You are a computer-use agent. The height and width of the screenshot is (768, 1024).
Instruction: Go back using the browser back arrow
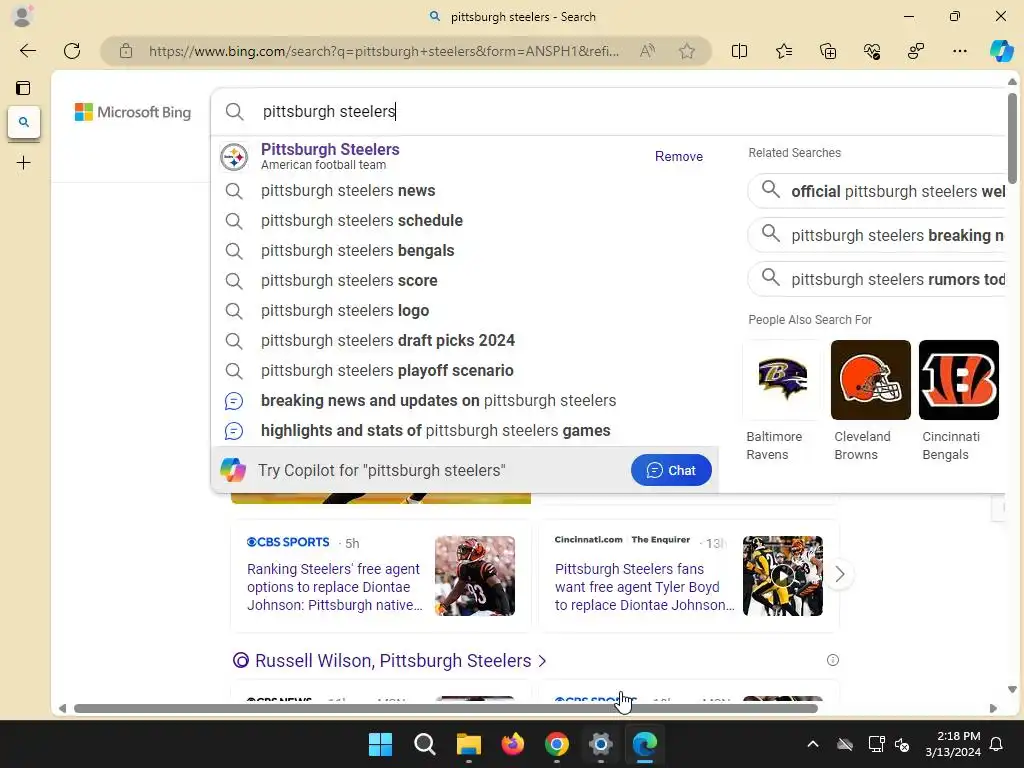point(27,51)
